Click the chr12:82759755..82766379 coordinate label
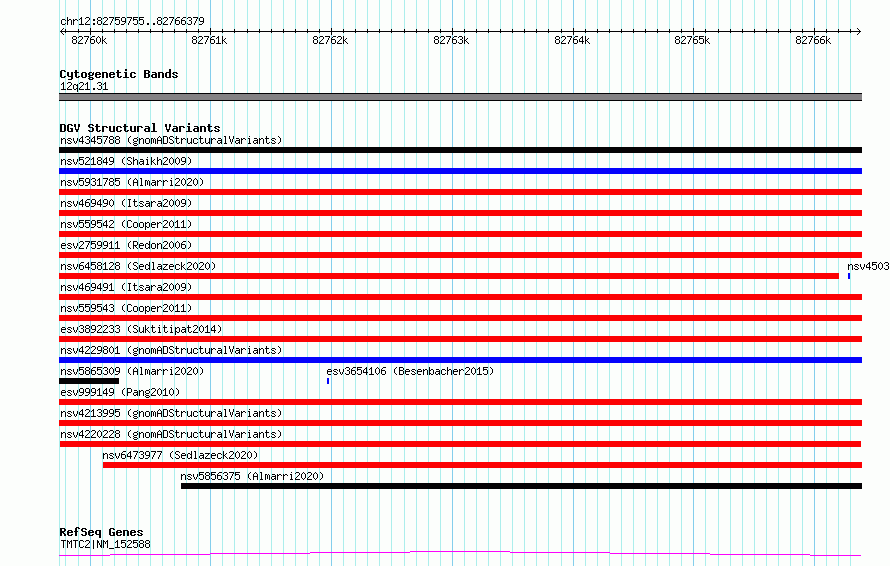This screenshot has width=890, height=566. 132,21
